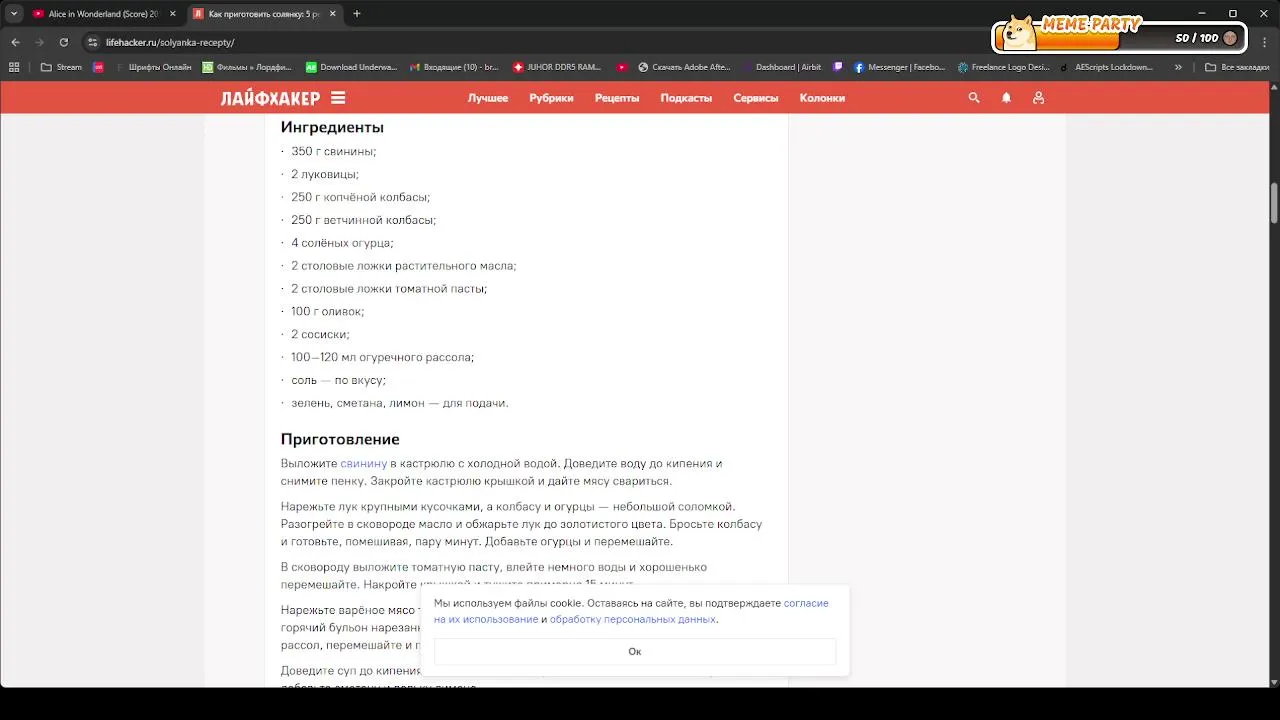The height and width of the screenshot is (720, 1280).
Task: Click the user profile icon in header
Action: pyautogui.click(x=1038, y=98)
